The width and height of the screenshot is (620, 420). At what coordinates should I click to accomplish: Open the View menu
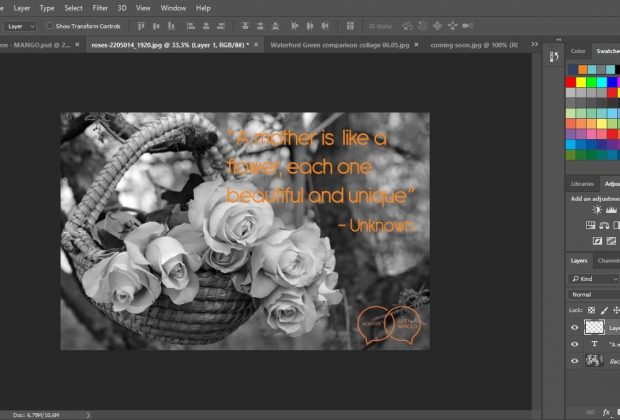tap(143, 8)
